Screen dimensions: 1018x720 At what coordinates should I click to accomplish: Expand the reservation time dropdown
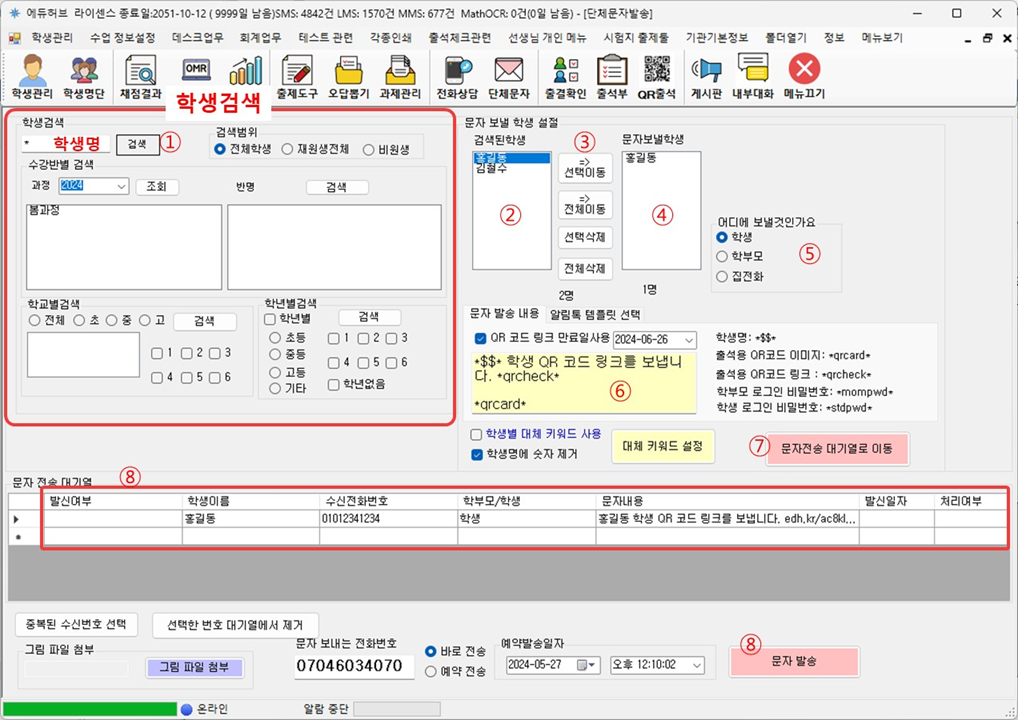[x=696, y=665]
